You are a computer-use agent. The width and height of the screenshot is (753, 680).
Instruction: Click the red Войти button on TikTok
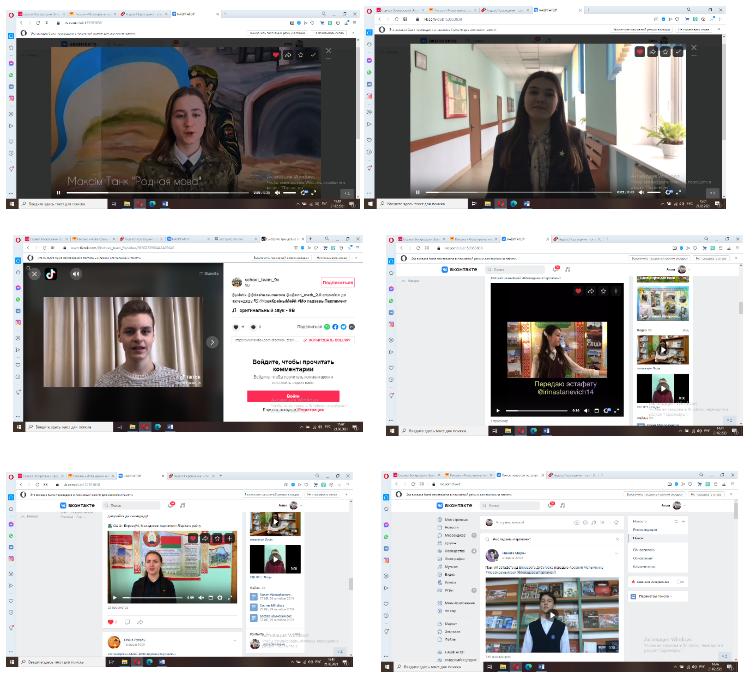(293, 396)
